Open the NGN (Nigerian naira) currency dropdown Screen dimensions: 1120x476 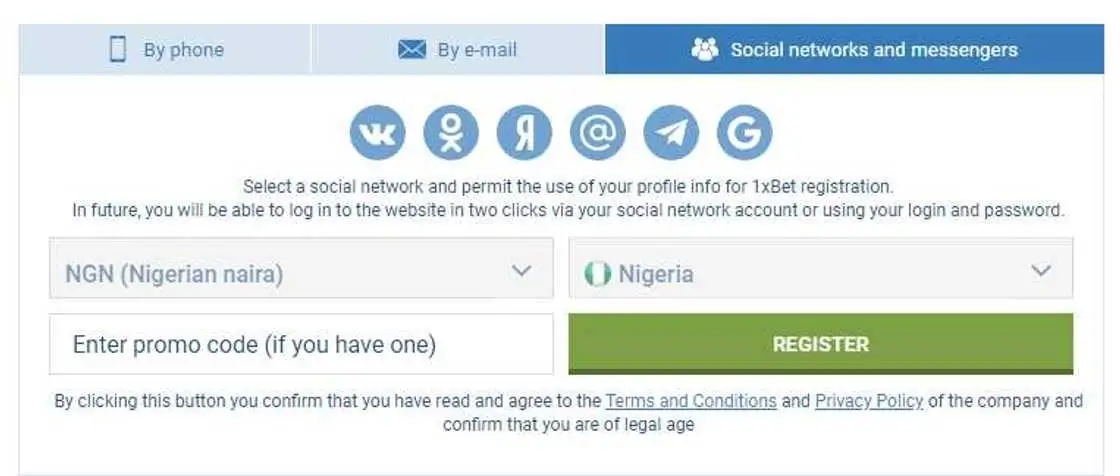tap(301, 268)
